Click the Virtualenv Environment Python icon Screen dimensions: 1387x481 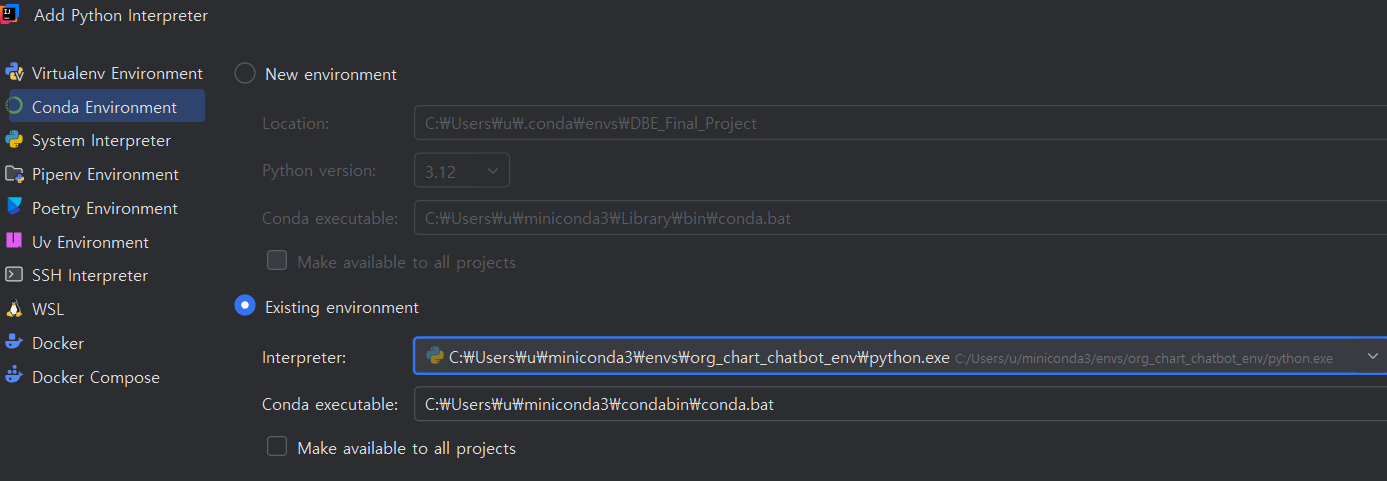click(14, 73)
